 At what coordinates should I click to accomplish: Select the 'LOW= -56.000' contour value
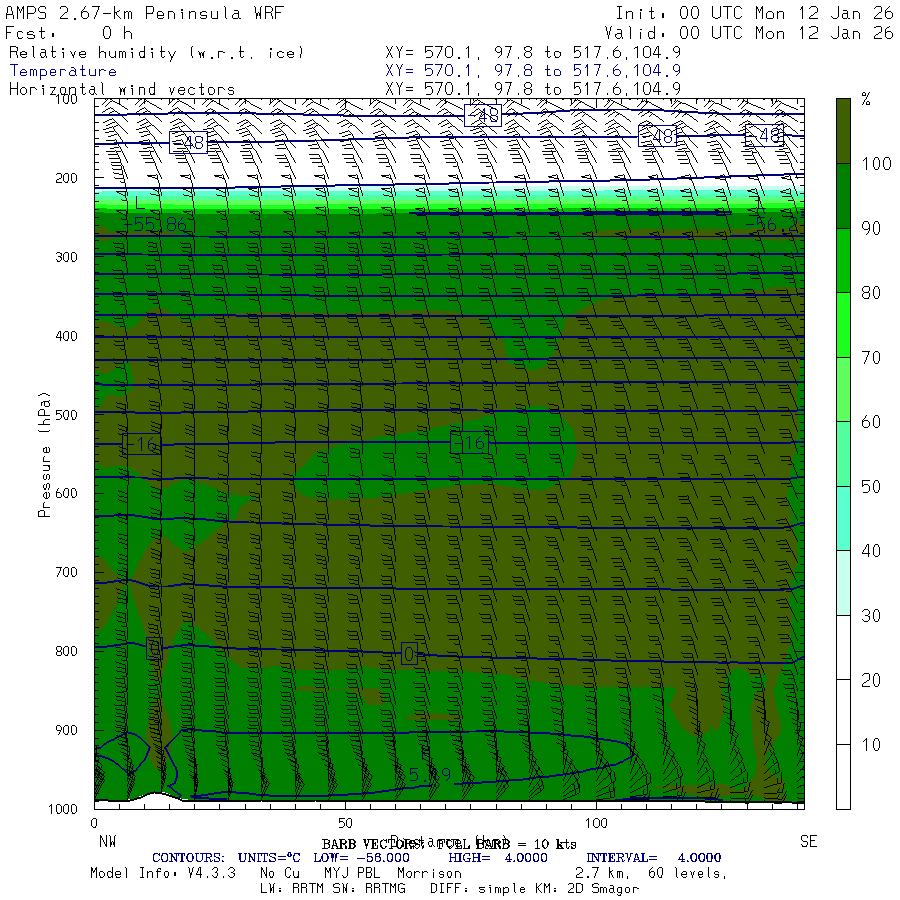(x=362, y=858)
